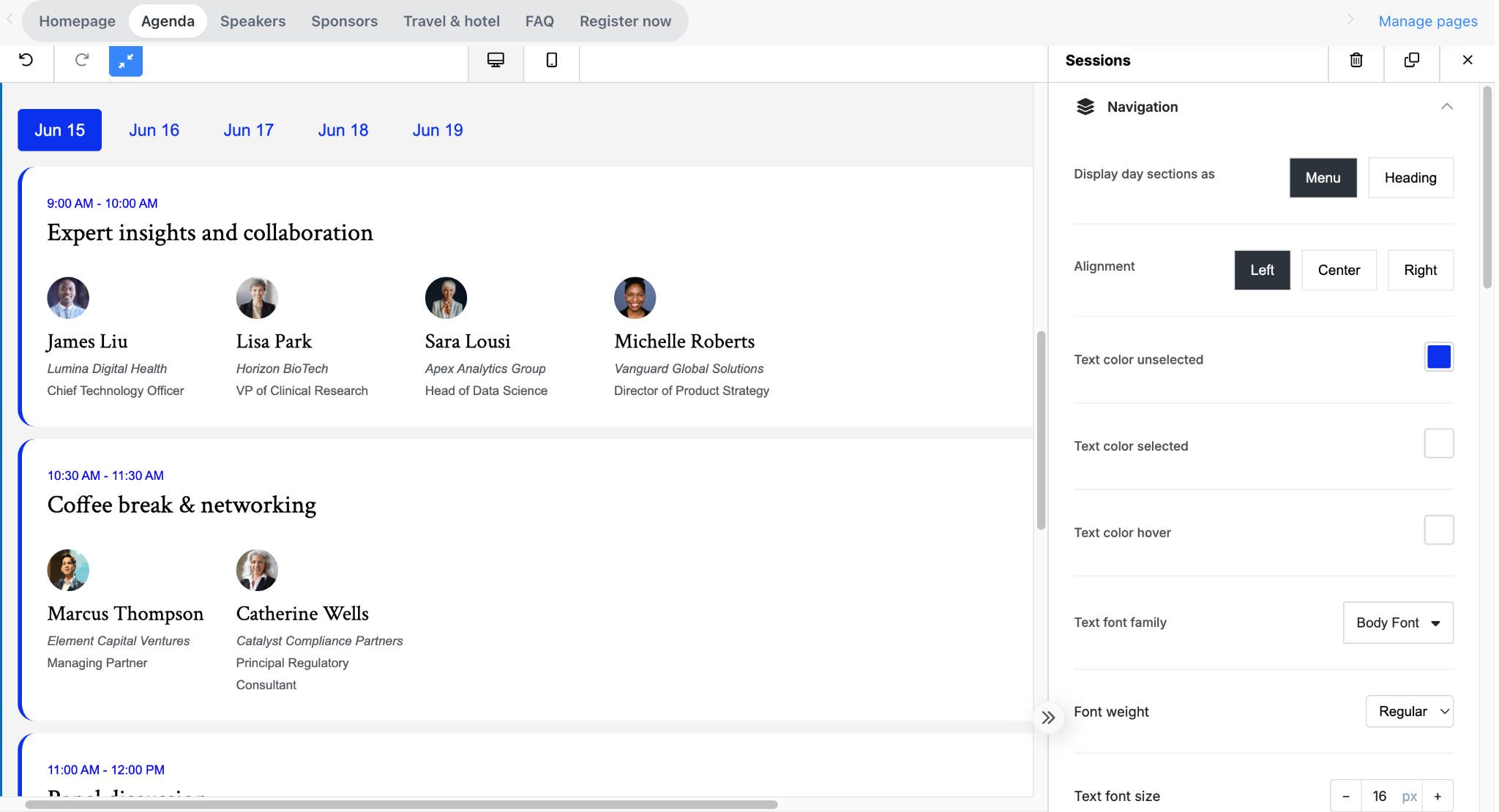Click the Manage pages link
The image size is (1499, 812).
click(1427, 21)
